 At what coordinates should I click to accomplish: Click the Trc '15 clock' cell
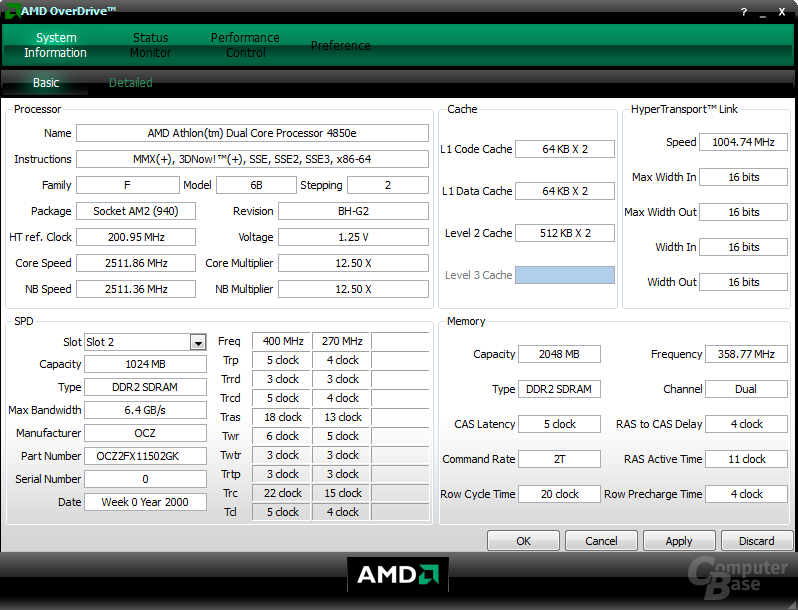[x=342, y=493]
